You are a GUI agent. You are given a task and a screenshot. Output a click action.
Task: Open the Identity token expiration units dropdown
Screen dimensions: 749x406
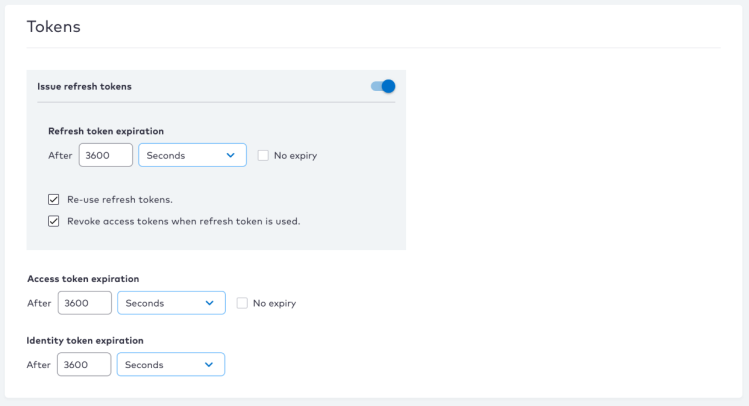click(x=171, y=364)
